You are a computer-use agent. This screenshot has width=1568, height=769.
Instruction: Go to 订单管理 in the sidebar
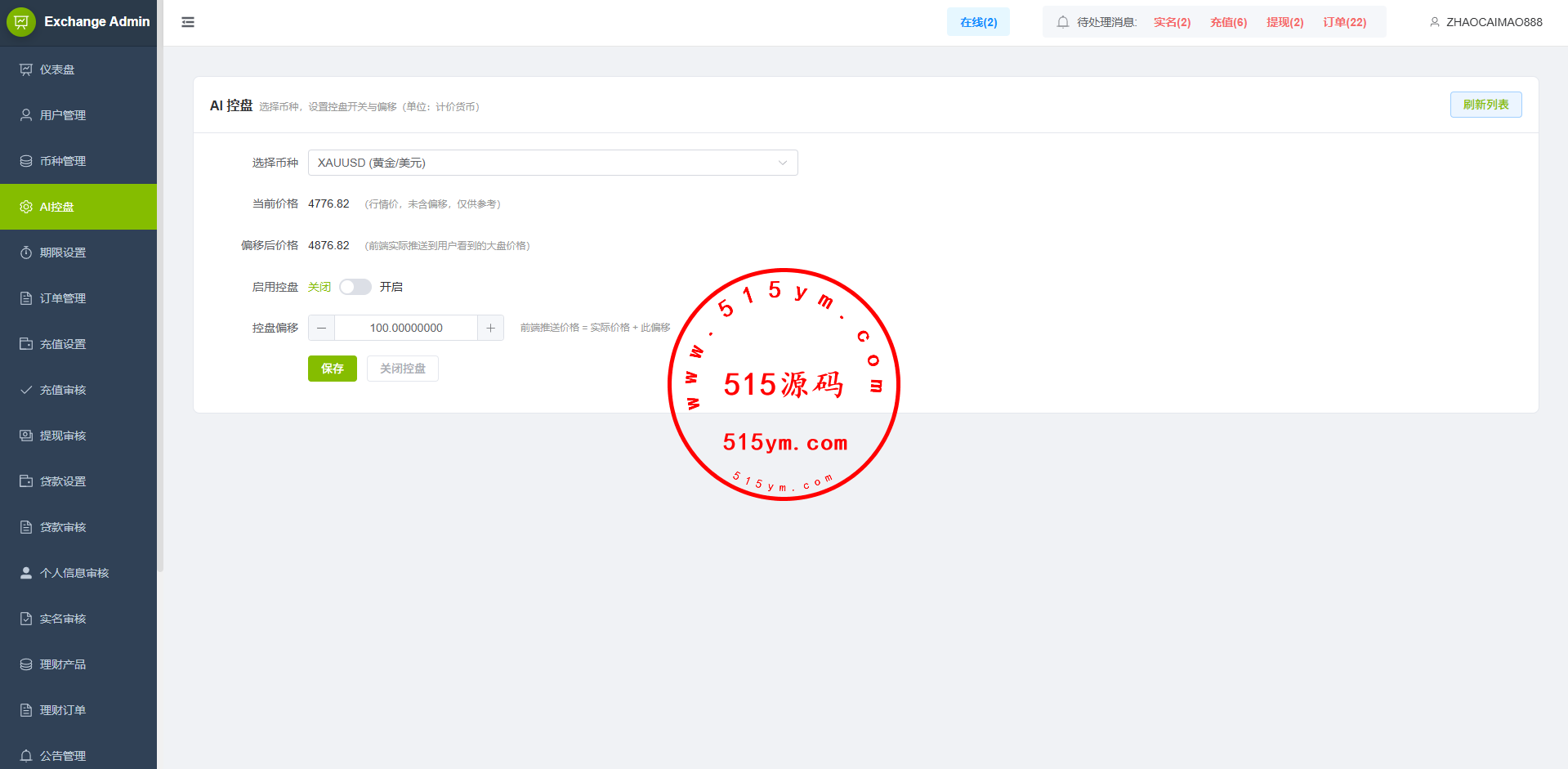(63, 298)
